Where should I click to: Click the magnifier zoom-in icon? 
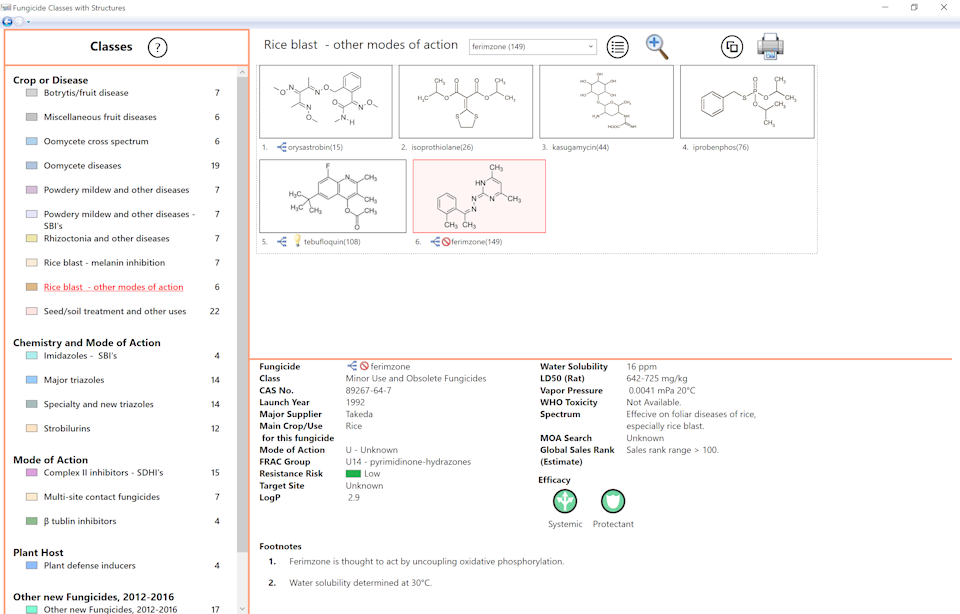tap(656, 46)
